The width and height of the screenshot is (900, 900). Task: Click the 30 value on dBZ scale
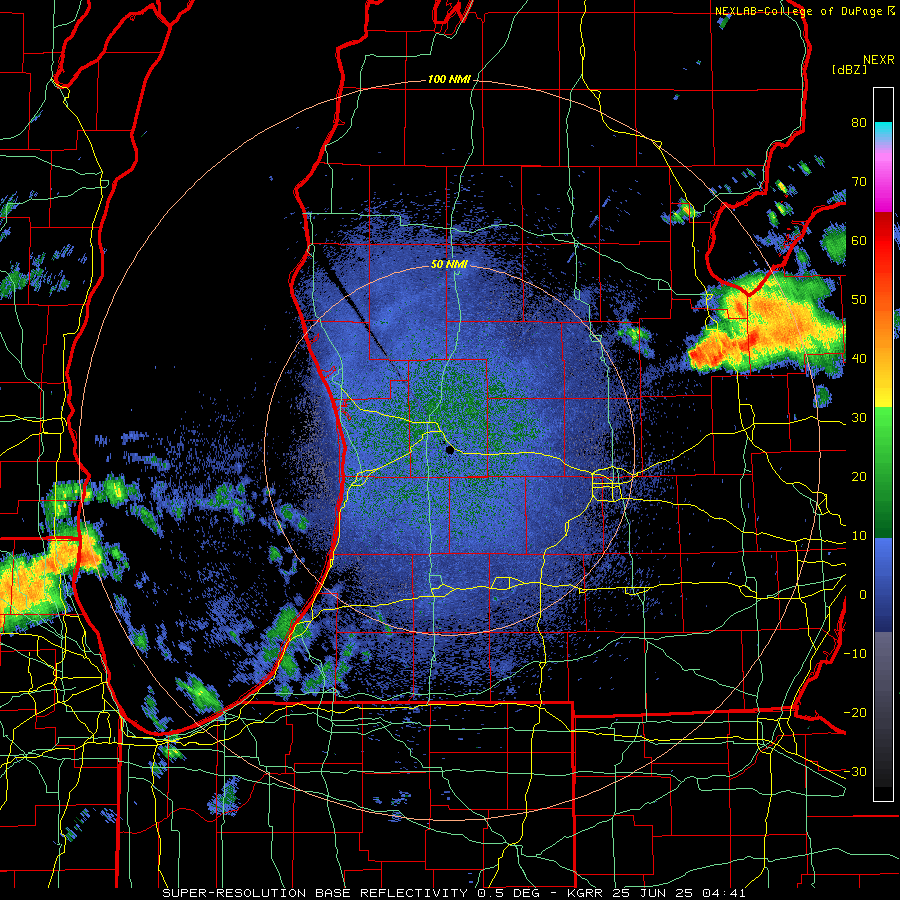pyautogui.click(x=859, y=418)
